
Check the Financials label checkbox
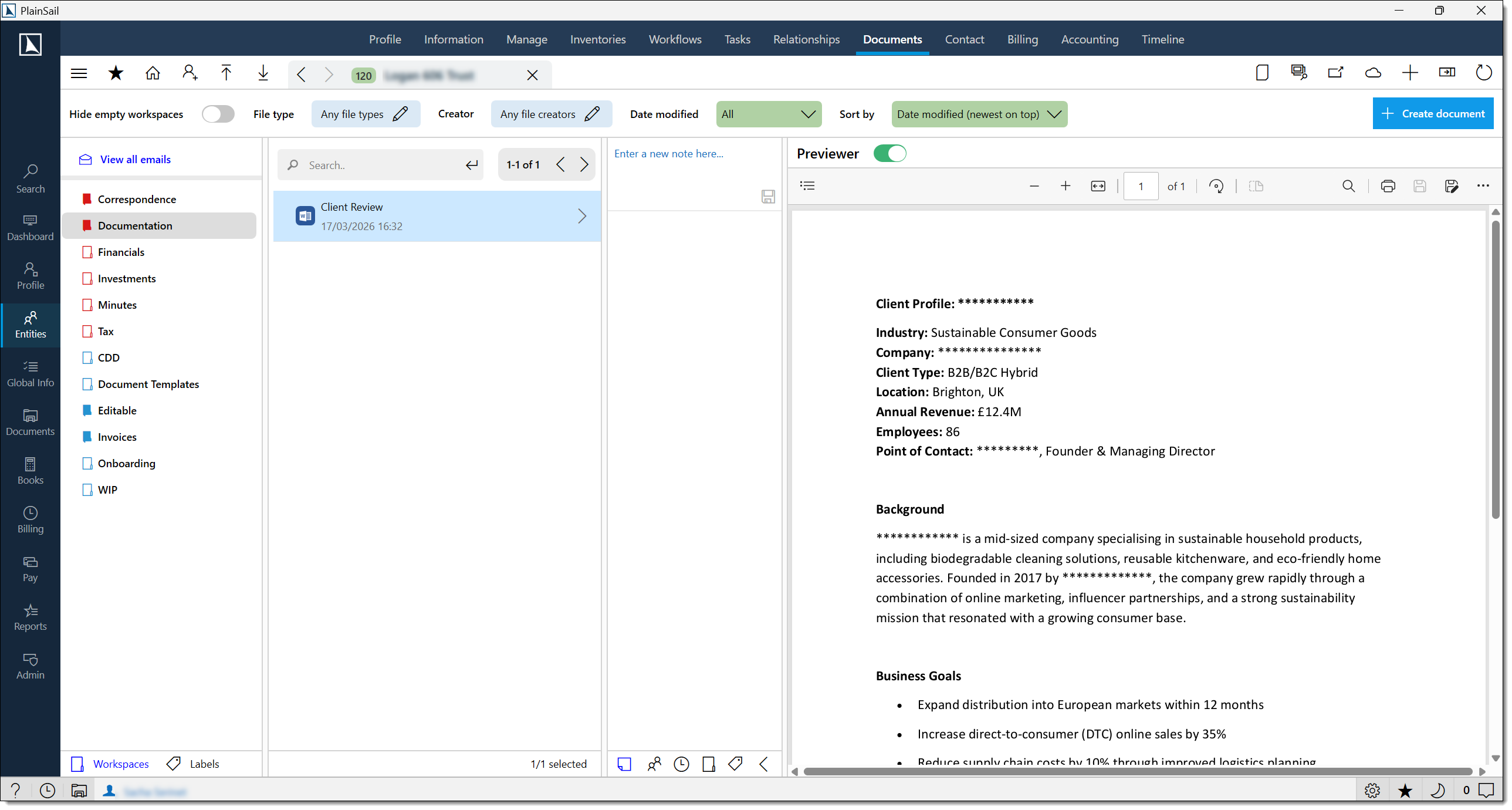pos(88,252)
